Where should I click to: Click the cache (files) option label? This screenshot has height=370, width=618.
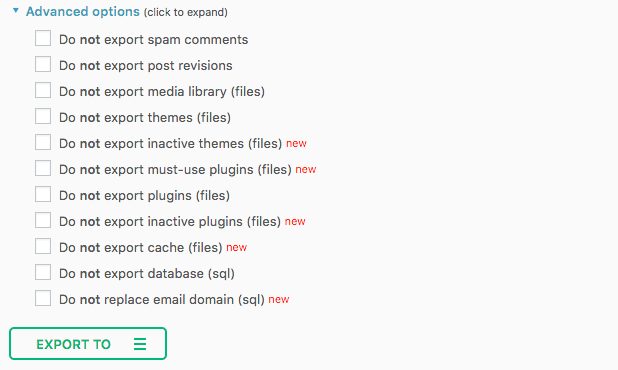[x=141, y=248]
